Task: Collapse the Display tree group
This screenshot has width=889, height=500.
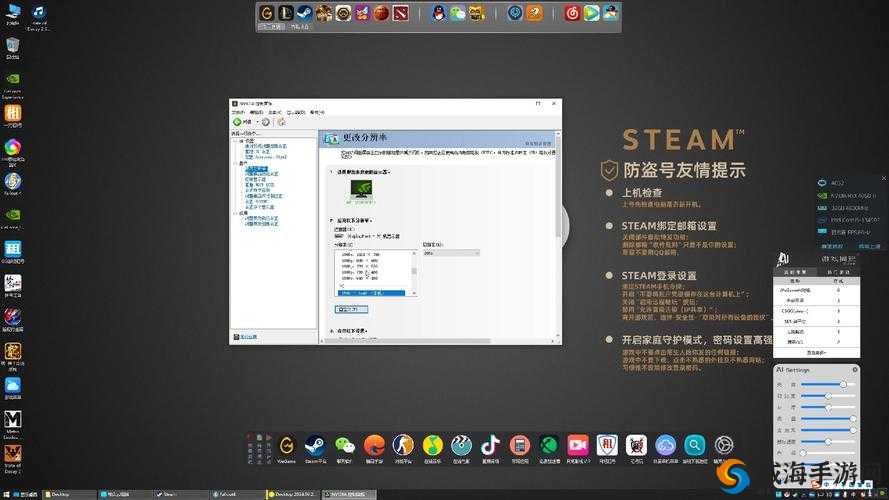Action: click(x=236, y=163)
